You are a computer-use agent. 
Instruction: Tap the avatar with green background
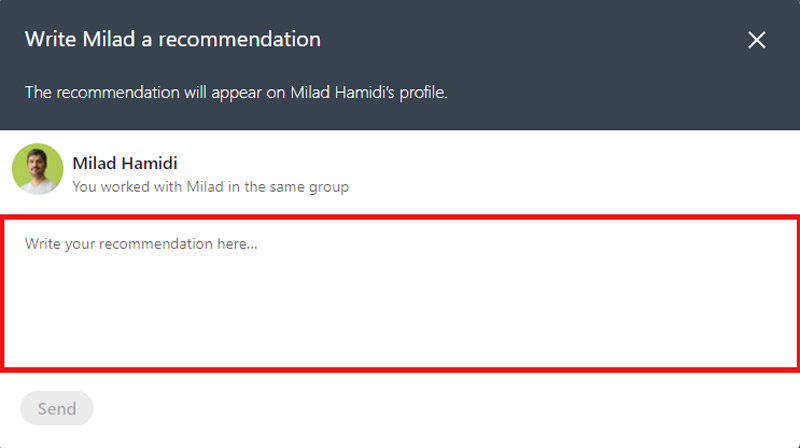[x=38, y=169]
